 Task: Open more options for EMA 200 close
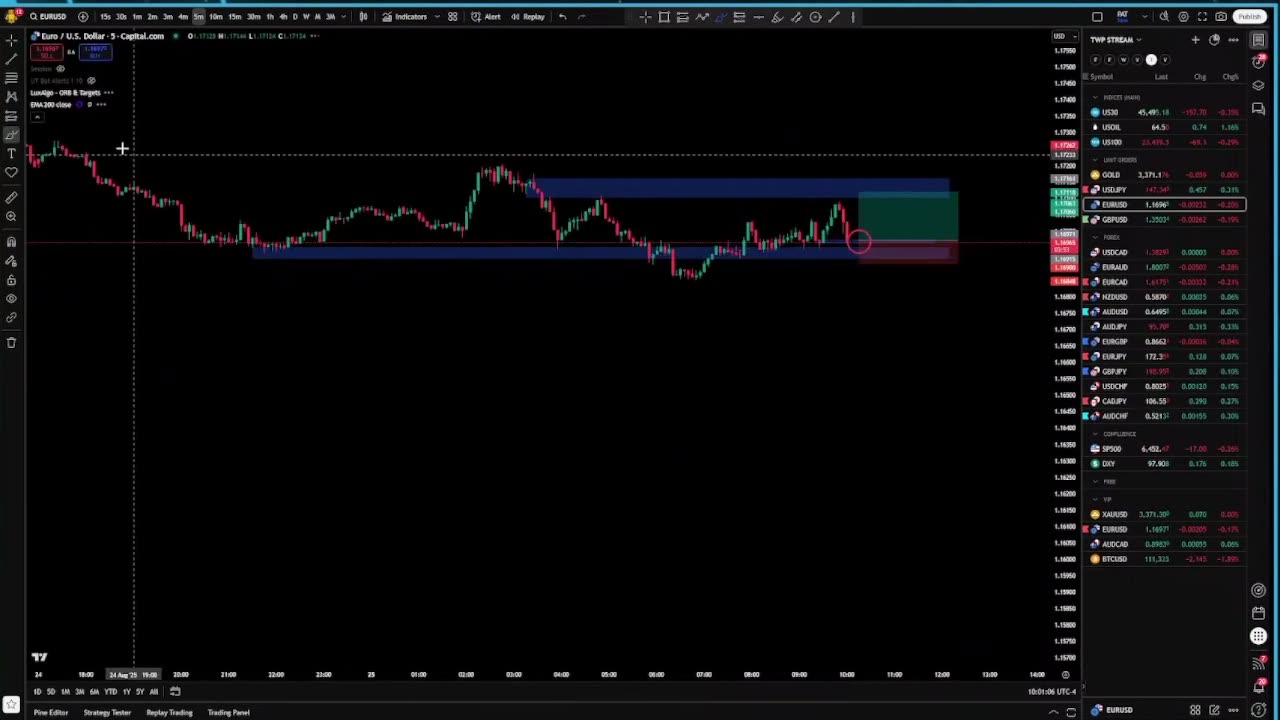[101, 105]
